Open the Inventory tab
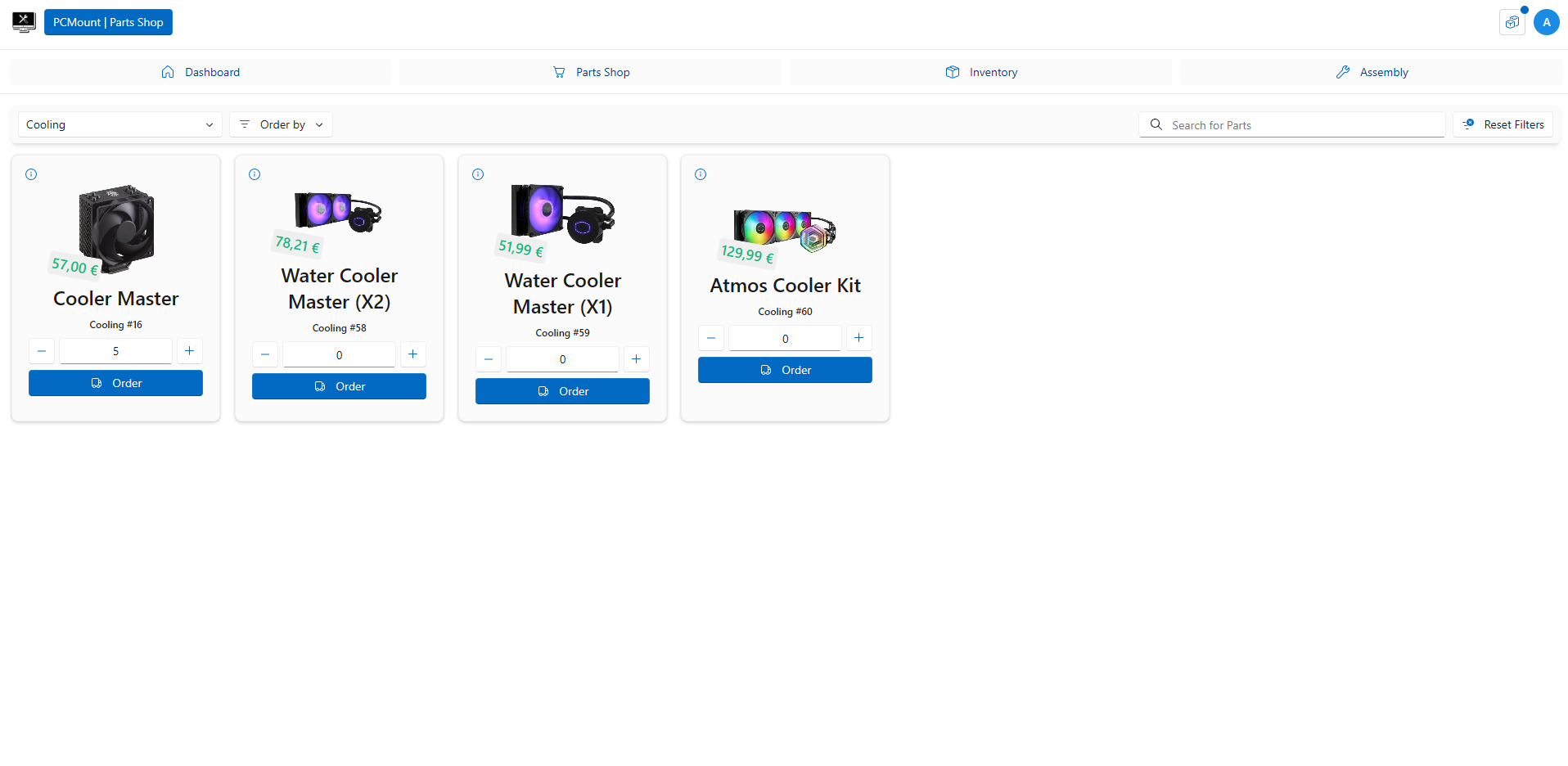Screen dimensions: 1568x766 point(980,72)
